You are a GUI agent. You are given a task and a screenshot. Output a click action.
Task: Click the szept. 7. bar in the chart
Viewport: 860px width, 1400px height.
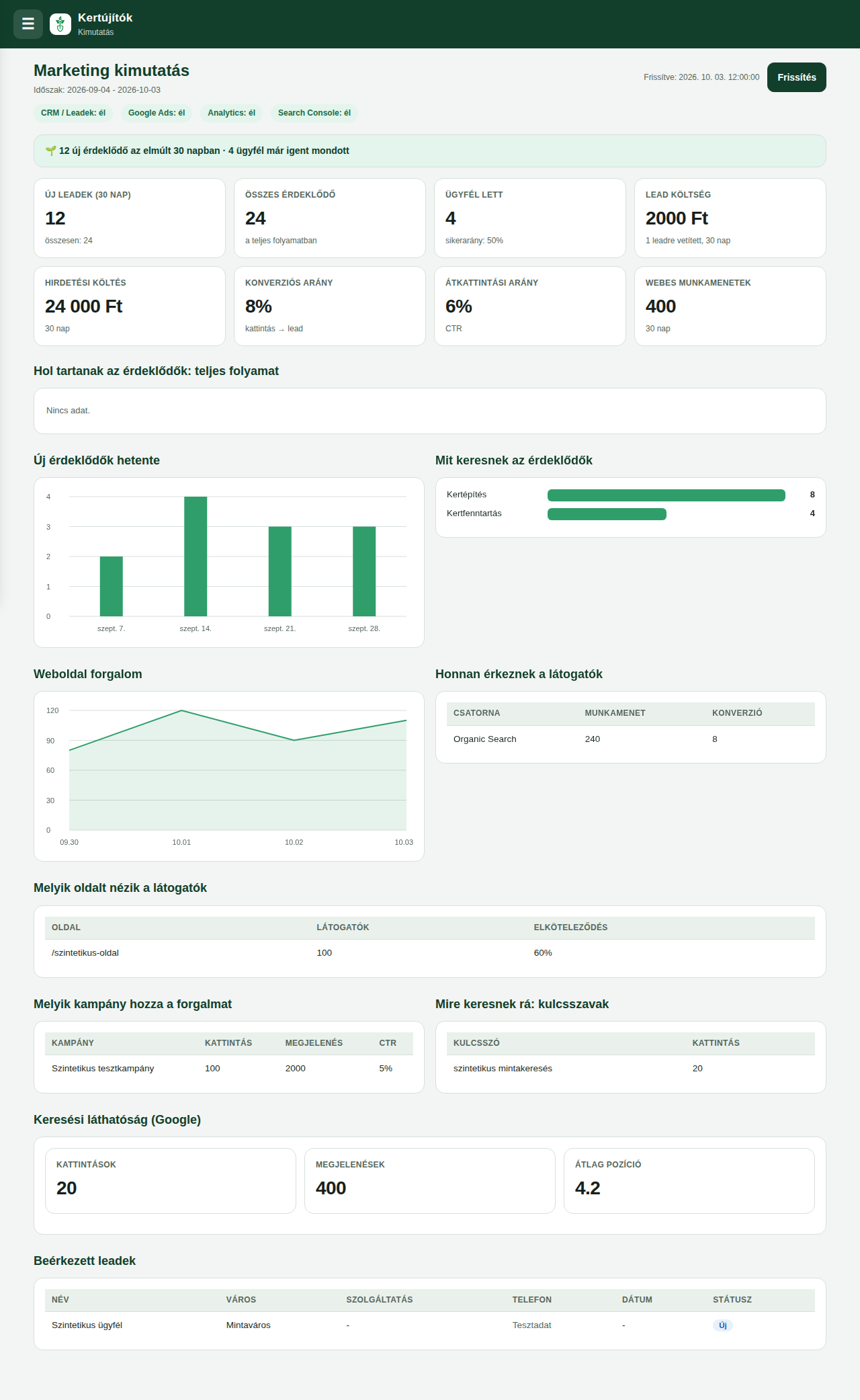pyautogui.click(x=112, y=586)
